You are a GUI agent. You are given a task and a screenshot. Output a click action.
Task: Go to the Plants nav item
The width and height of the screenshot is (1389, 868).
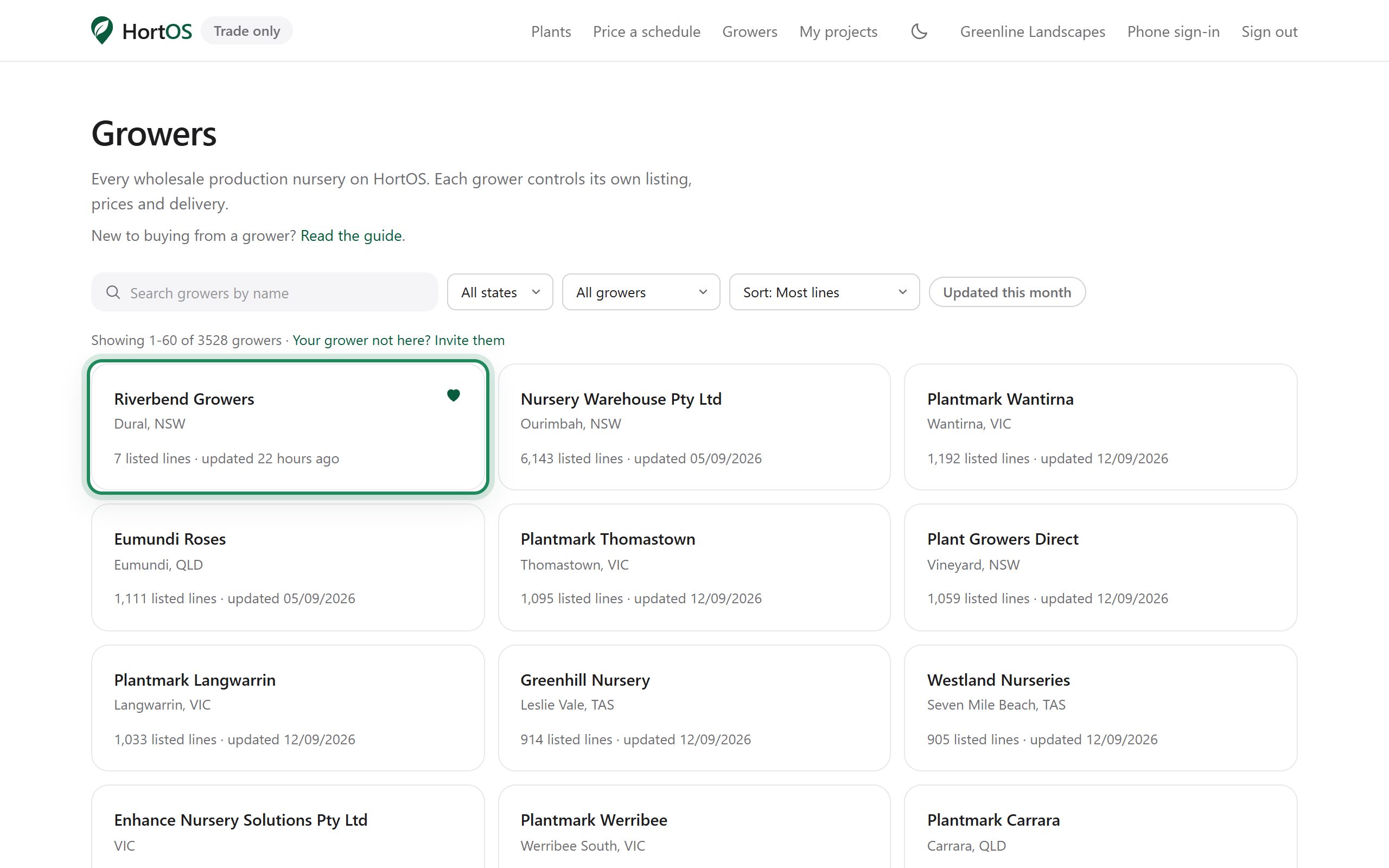[x=551, y=31]
